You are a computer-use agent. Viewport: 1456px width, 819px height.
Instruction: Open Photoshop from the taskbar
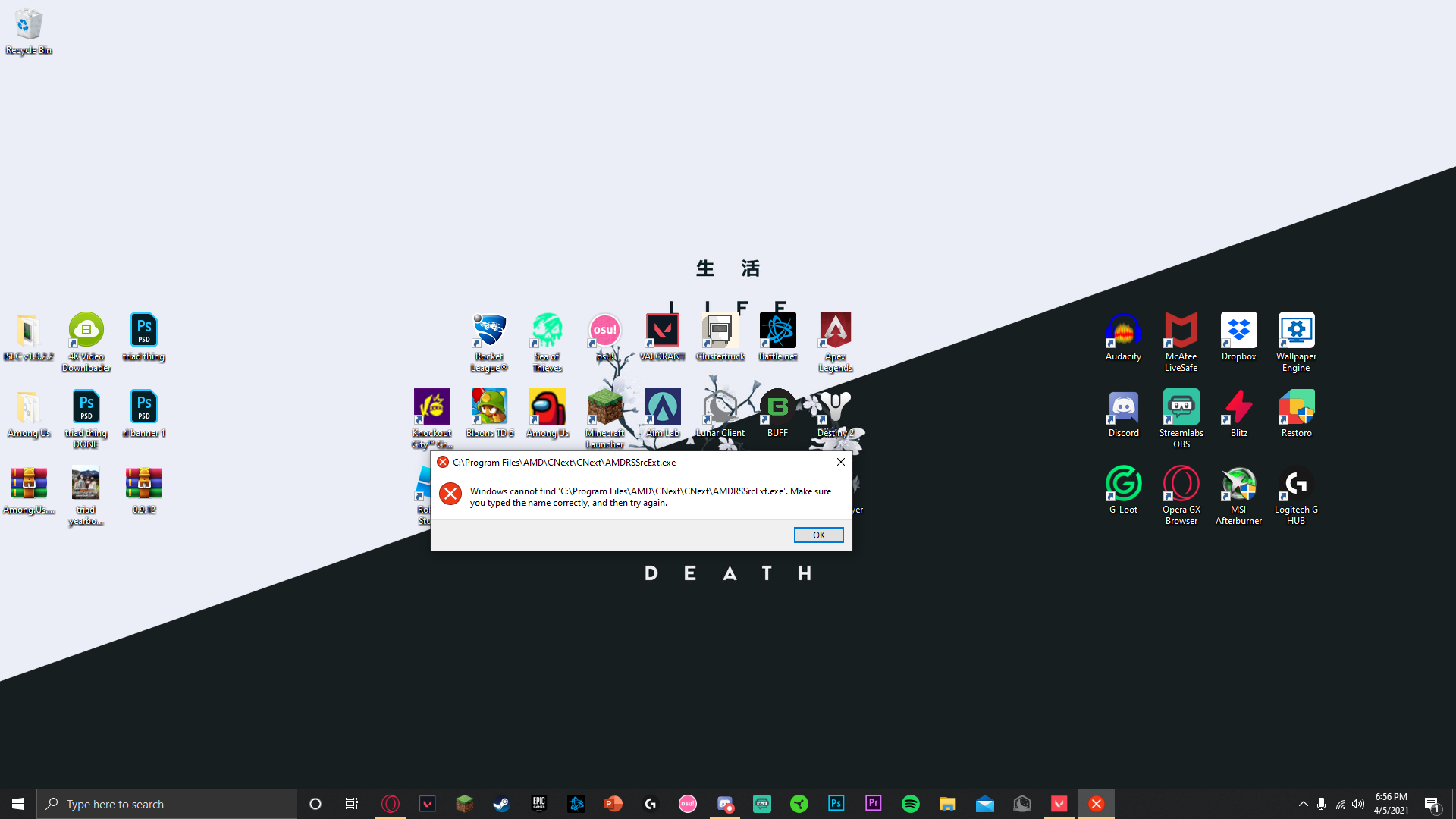pos(836,804)
